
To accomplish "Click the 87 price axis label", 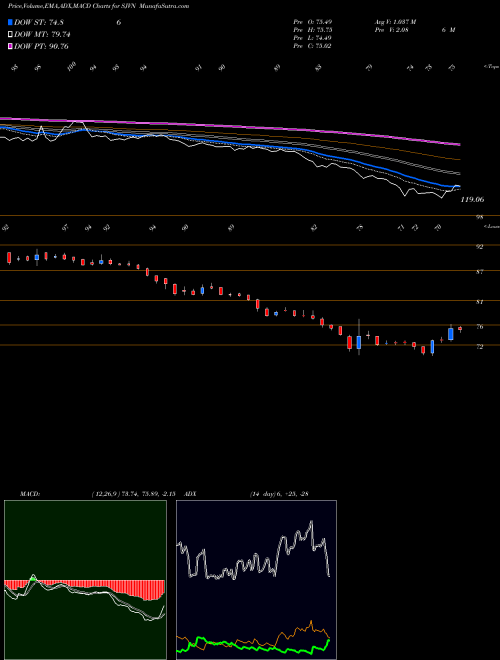I will pos(479,272).
